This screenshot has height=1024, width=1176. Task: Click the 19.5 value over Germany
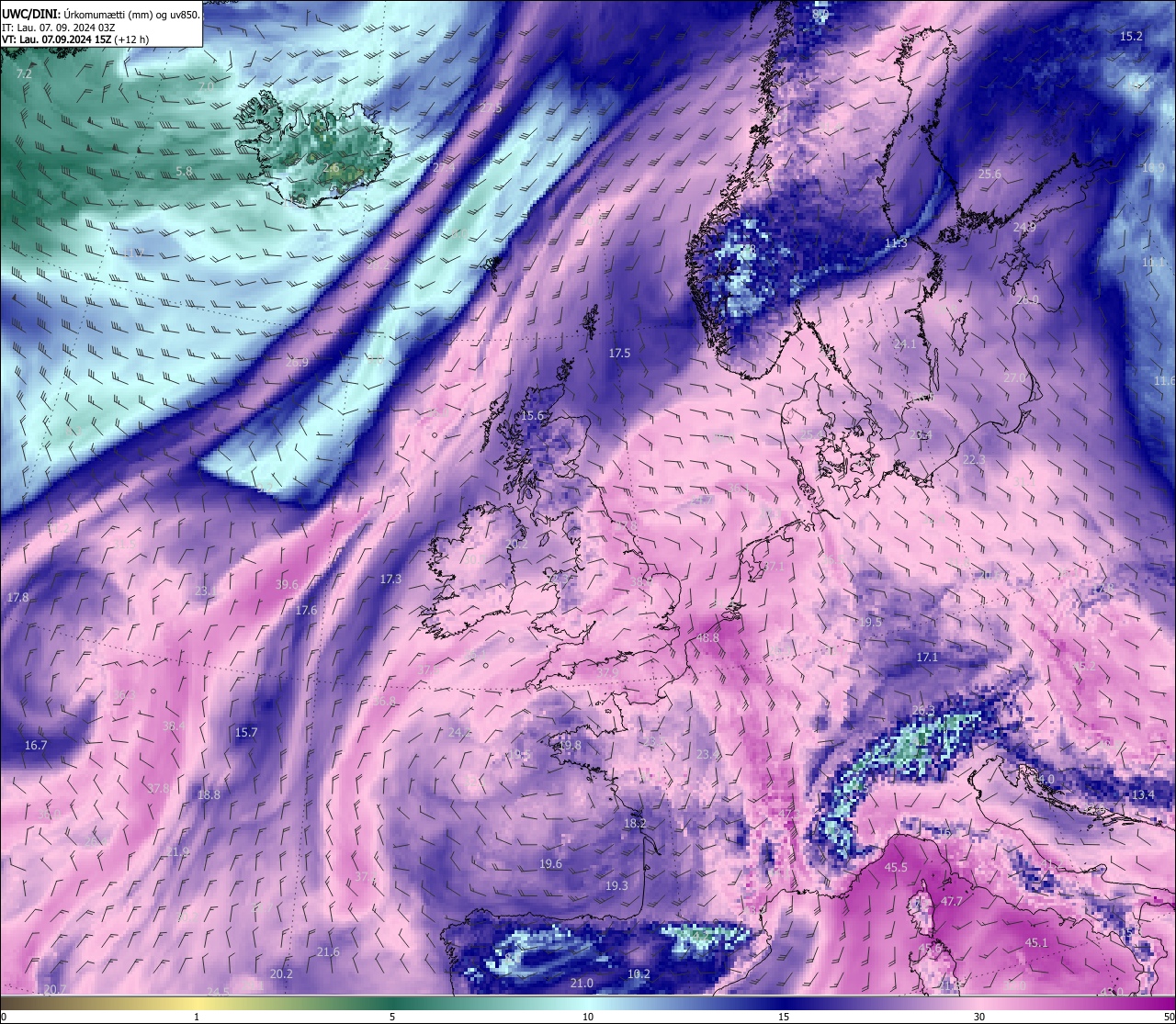[x=869, y=622]
